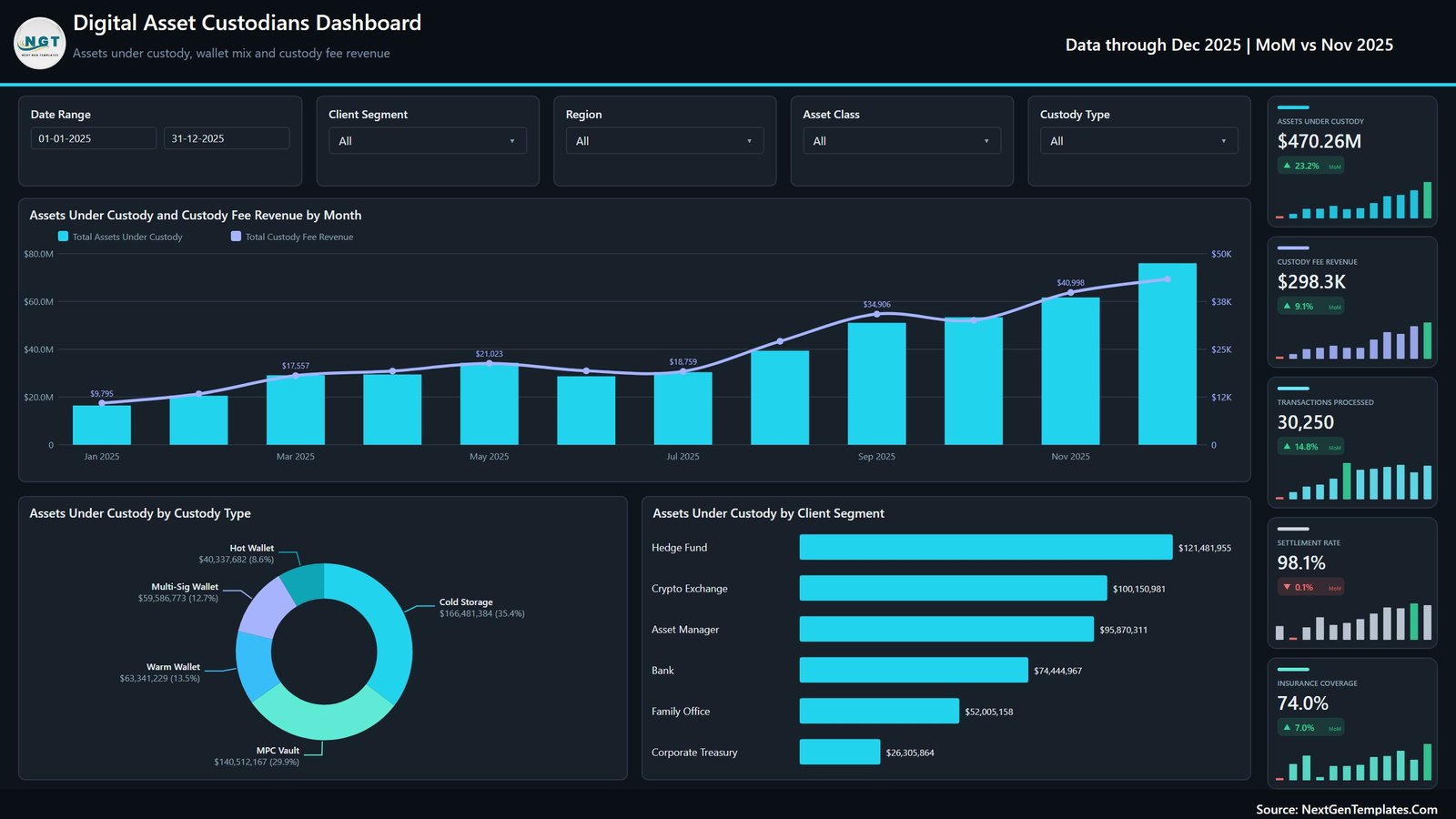Click the $121,481,955 Hedge Fund value

pyautogui.click(x=1205, y=548)
